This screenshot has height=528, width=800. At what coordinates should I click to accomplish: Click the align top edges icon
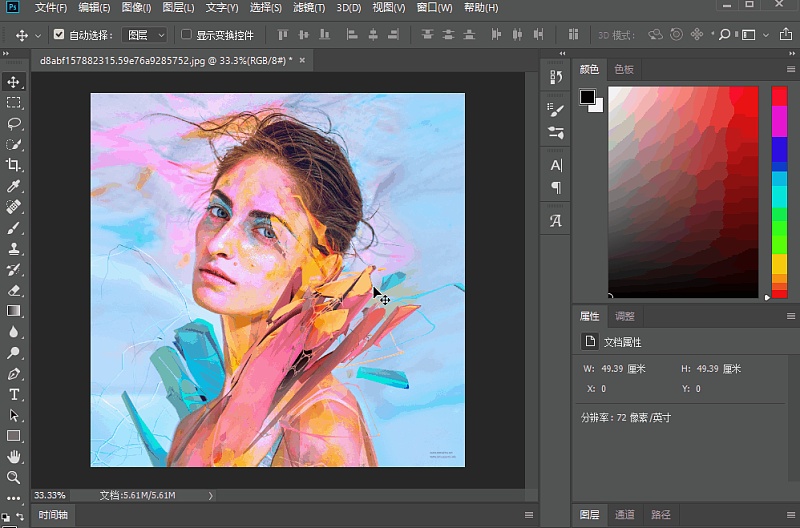point(283,35)
